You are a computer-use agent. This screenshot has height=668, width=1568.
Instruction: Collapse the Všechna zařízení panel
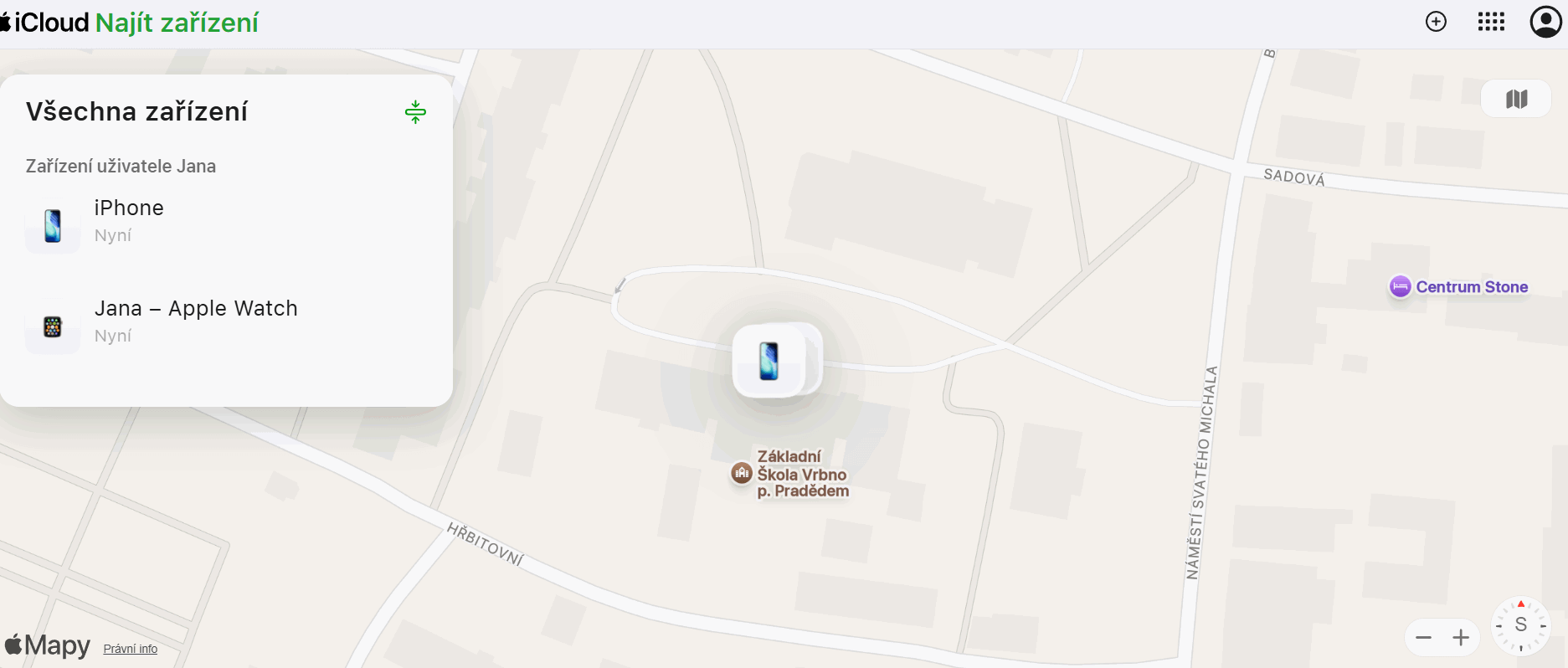point(415,111)
